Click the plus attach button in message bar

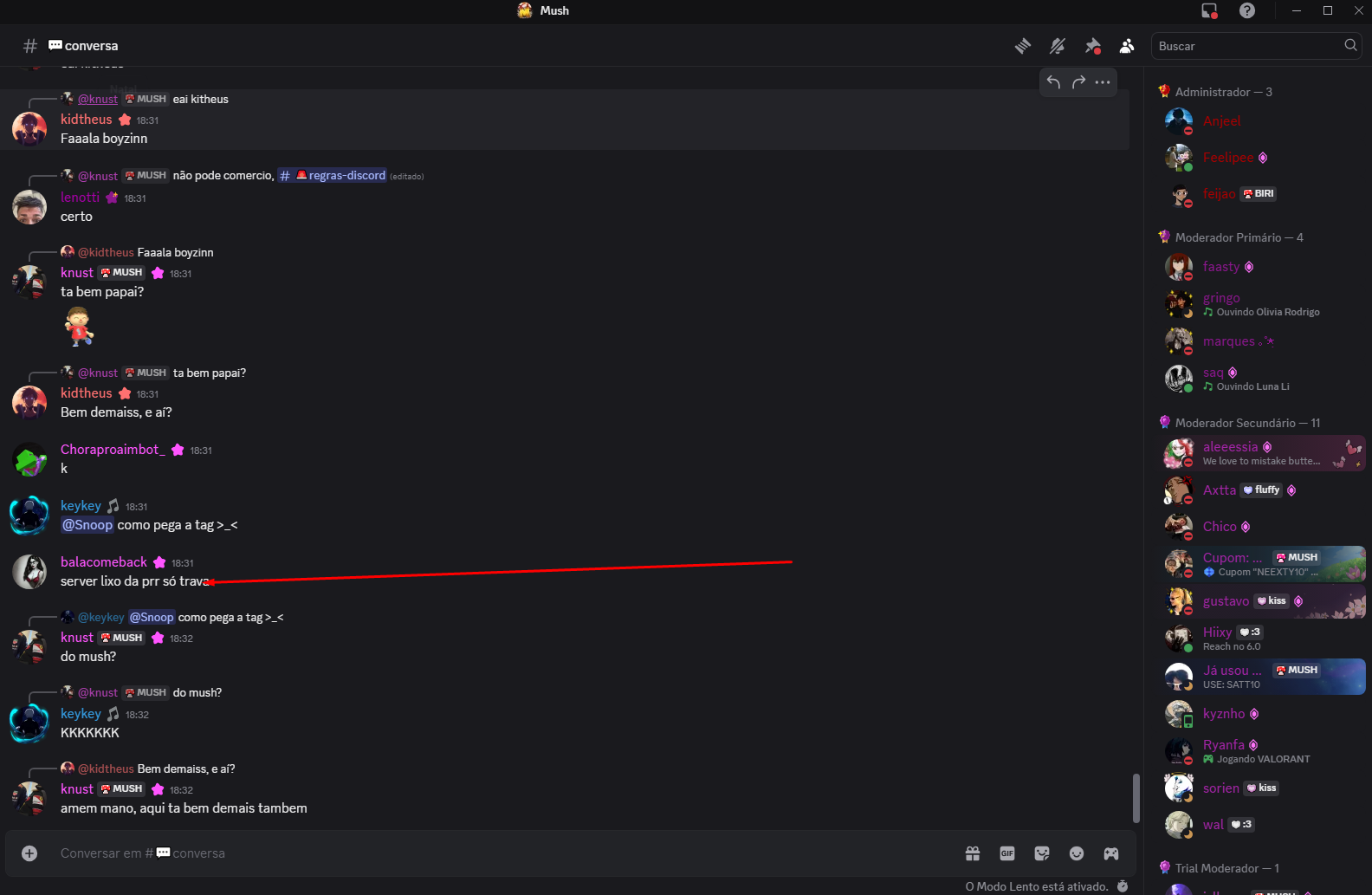point(29,853)
